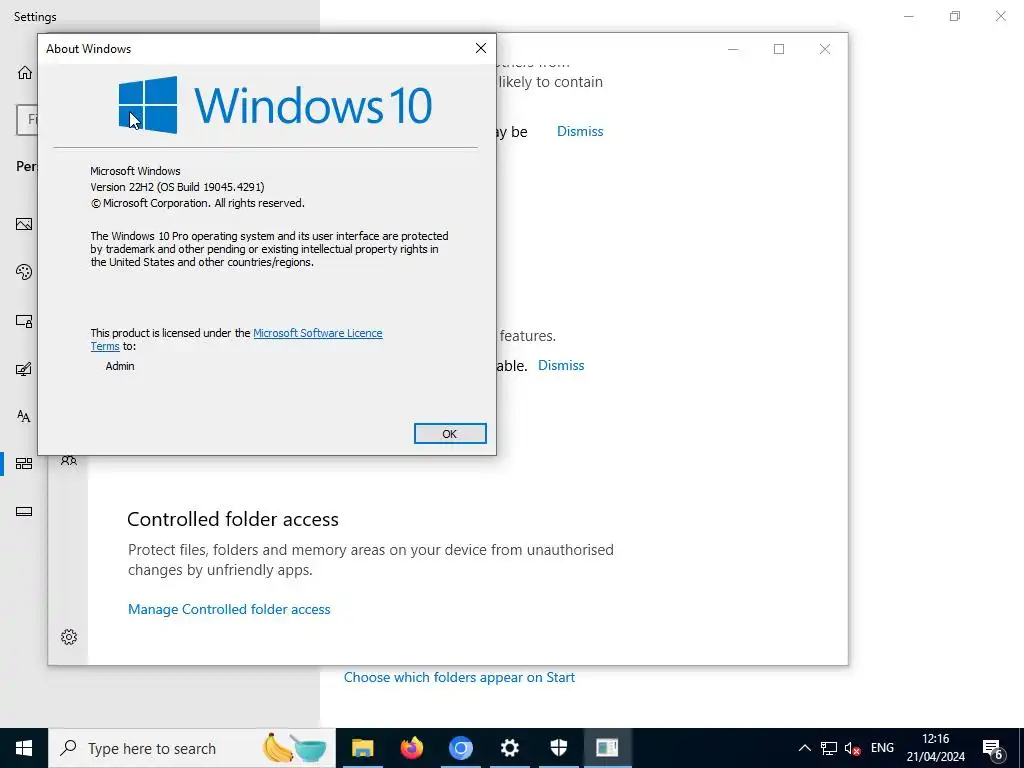Open the Windows Start menu

24,748
